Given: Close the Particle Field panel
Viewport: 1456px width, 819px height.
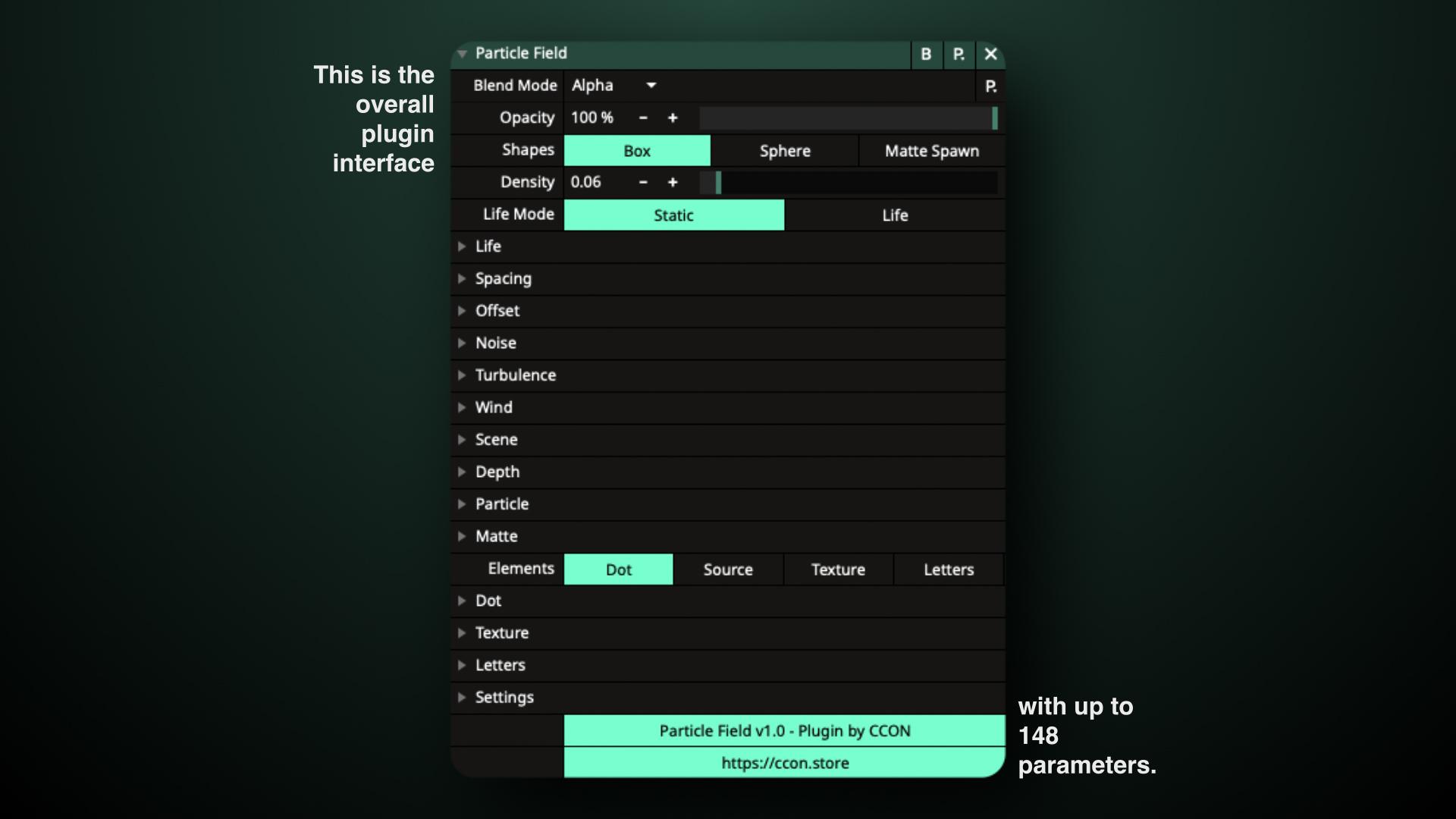Looking at the screenshot, I should tap(990, 55).
